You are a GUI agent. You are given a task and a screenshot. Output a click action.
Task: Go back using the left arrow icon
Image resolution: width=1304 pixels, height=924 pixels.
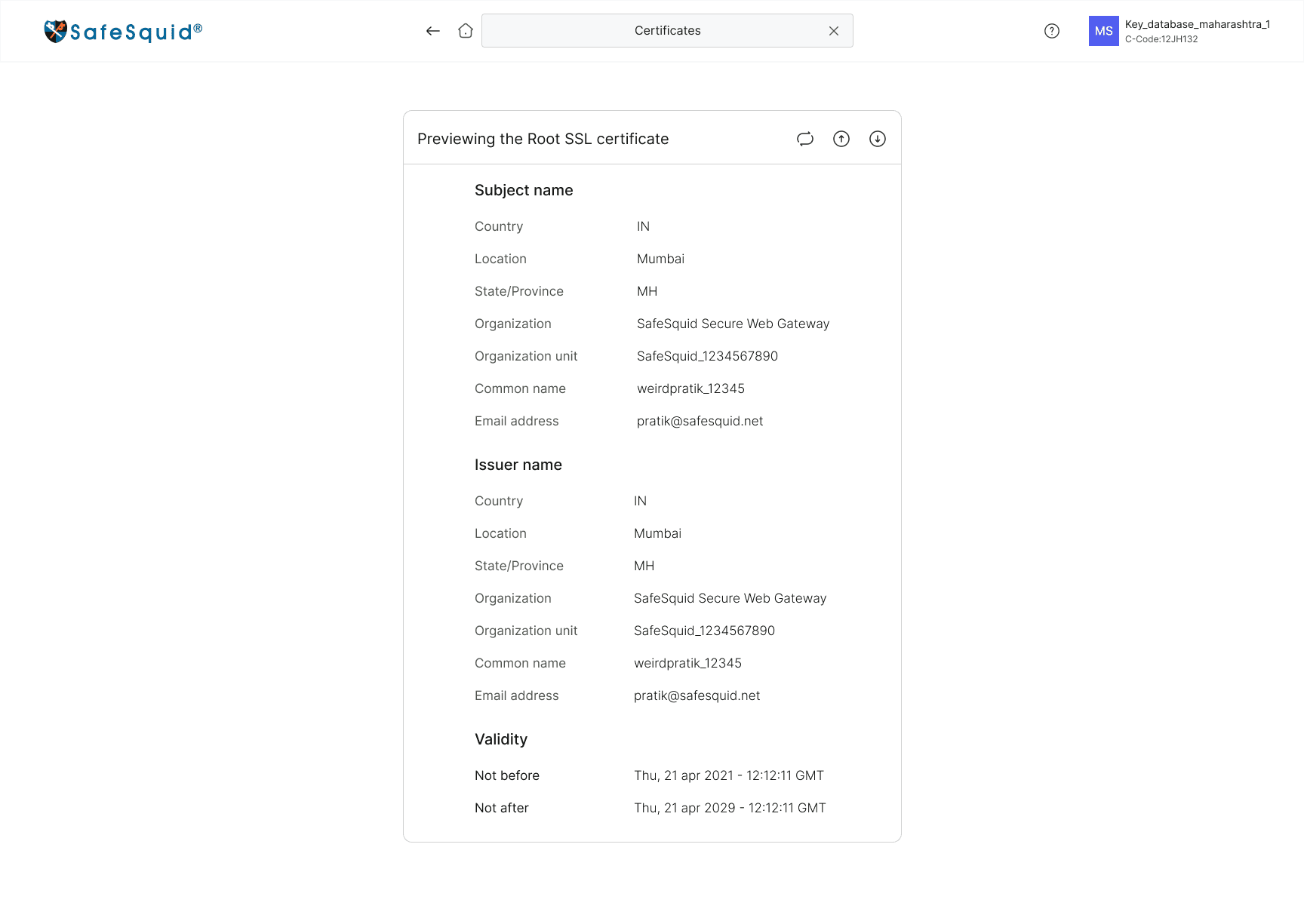click(x=432, y=31)
